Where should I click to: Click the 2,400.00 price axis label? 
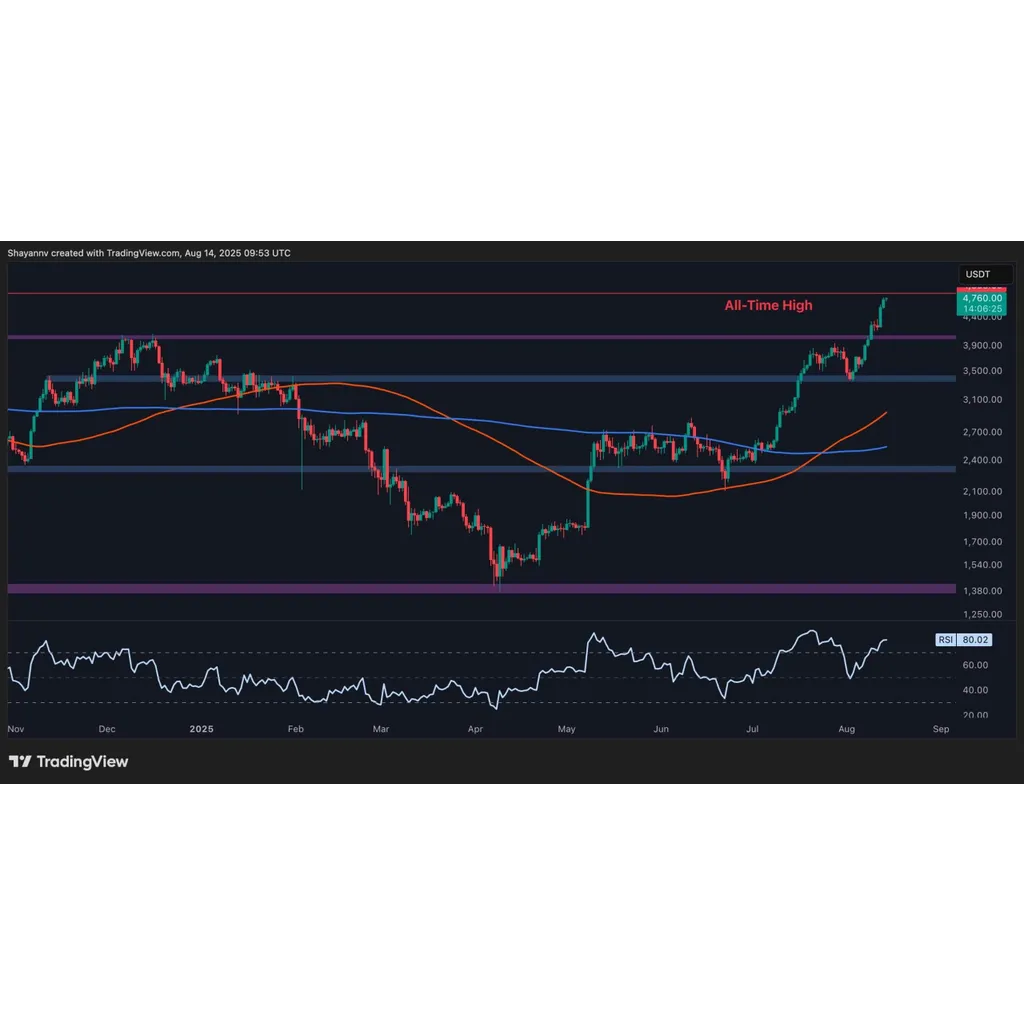982,460
